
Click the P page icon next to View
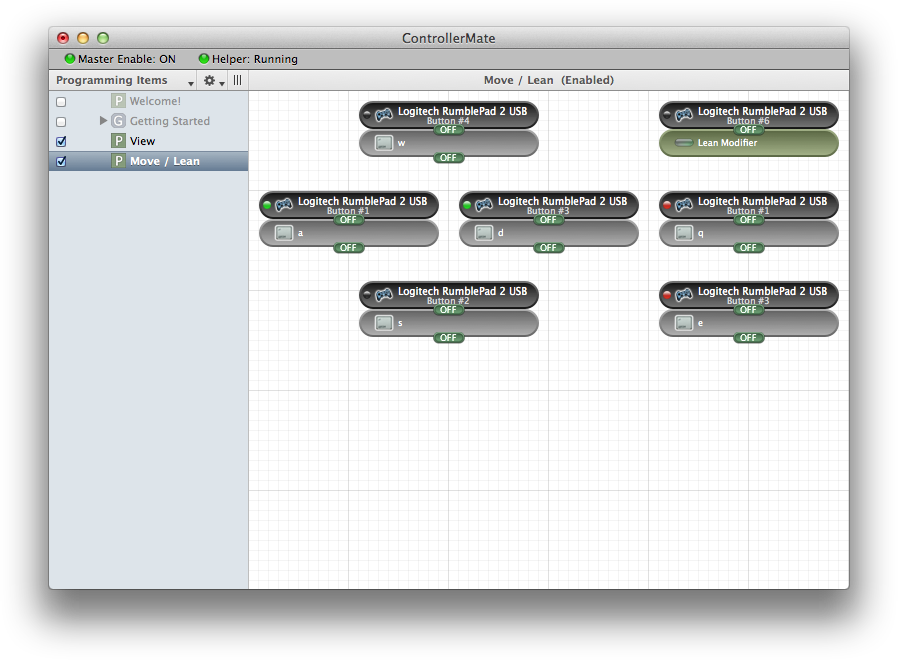point(118,141)
